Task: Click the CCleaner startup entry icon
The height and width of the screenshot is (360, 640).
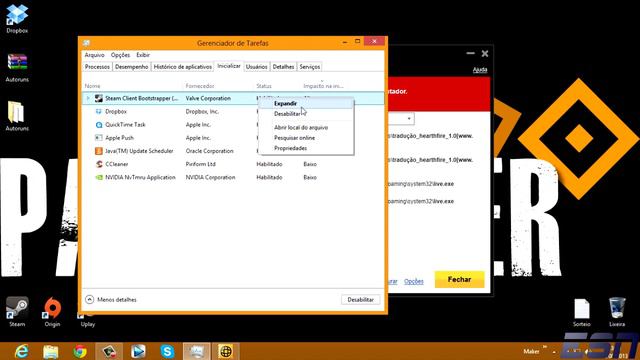Action: (98, 164)
